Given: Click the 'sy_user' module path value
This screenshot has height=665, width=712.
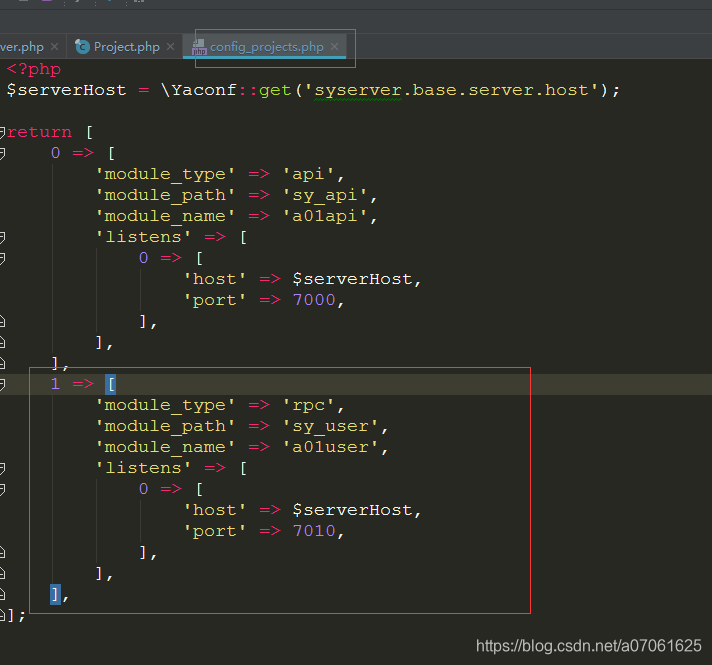Looking at the screenshot, I should [x=330, y=426].
